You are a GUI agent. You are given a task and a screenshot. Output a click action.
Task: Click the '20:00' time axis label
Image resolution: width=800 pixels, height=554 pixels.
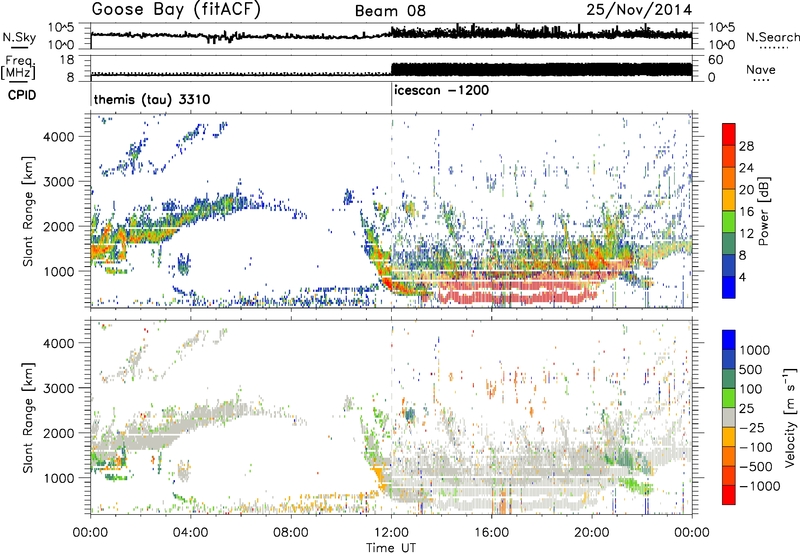coord(591,533)
